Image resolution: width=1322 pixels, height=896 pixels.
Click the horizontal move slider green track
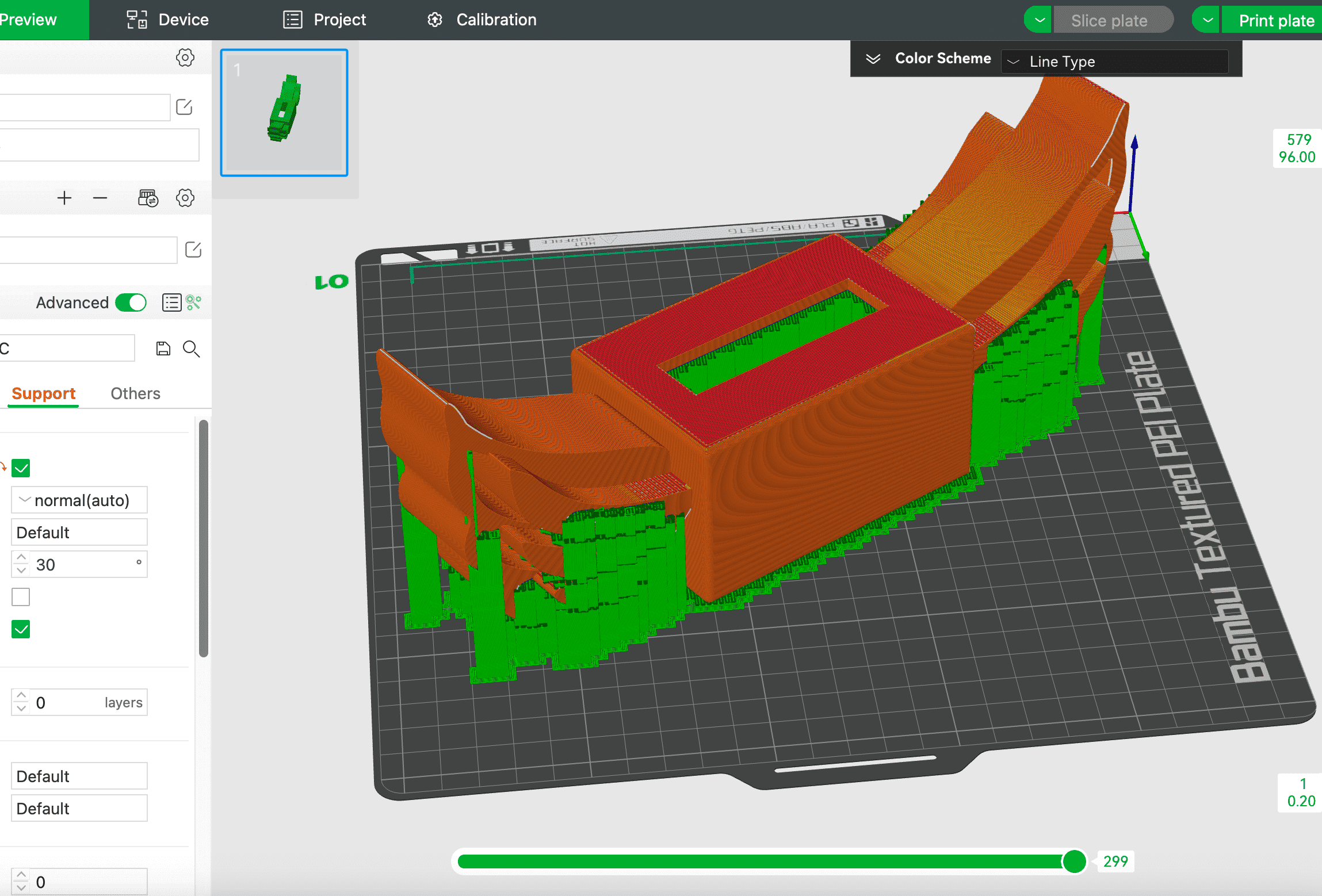[759, 861]
